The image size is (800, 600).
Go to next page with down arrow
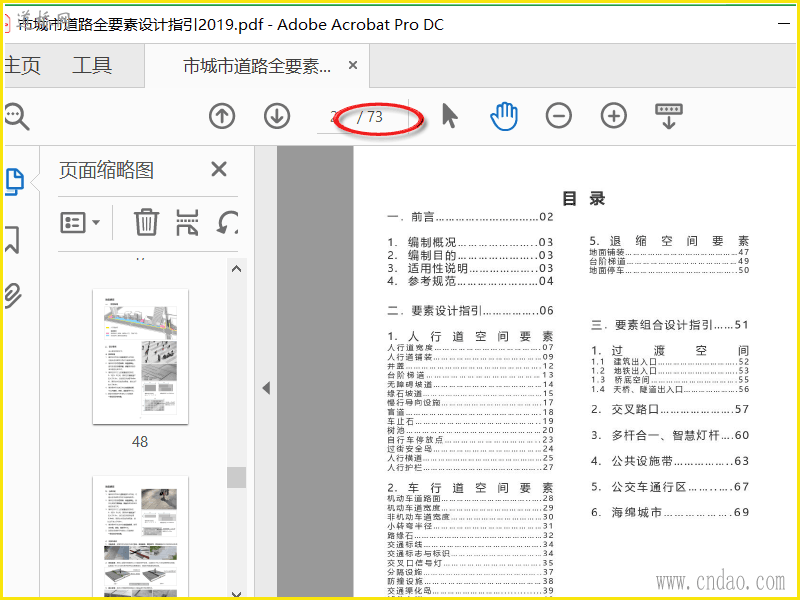point(277,116)
